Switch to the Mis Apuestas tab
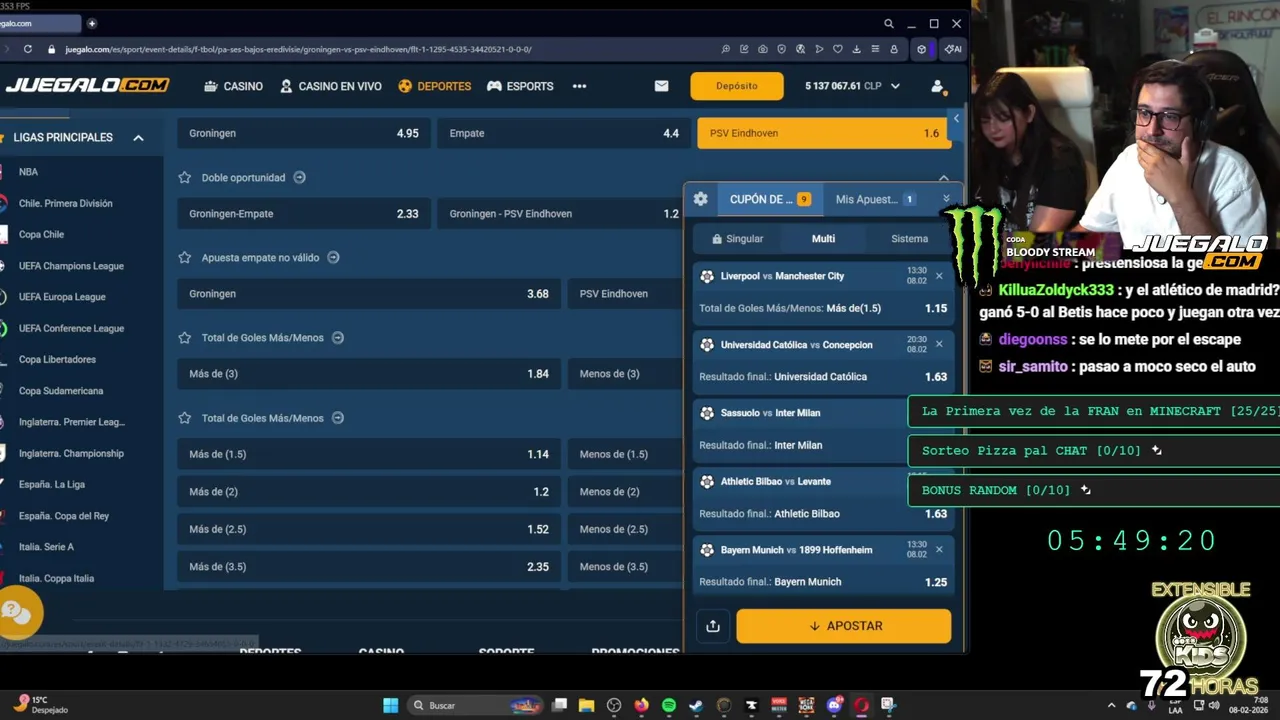 pos(875,199)
